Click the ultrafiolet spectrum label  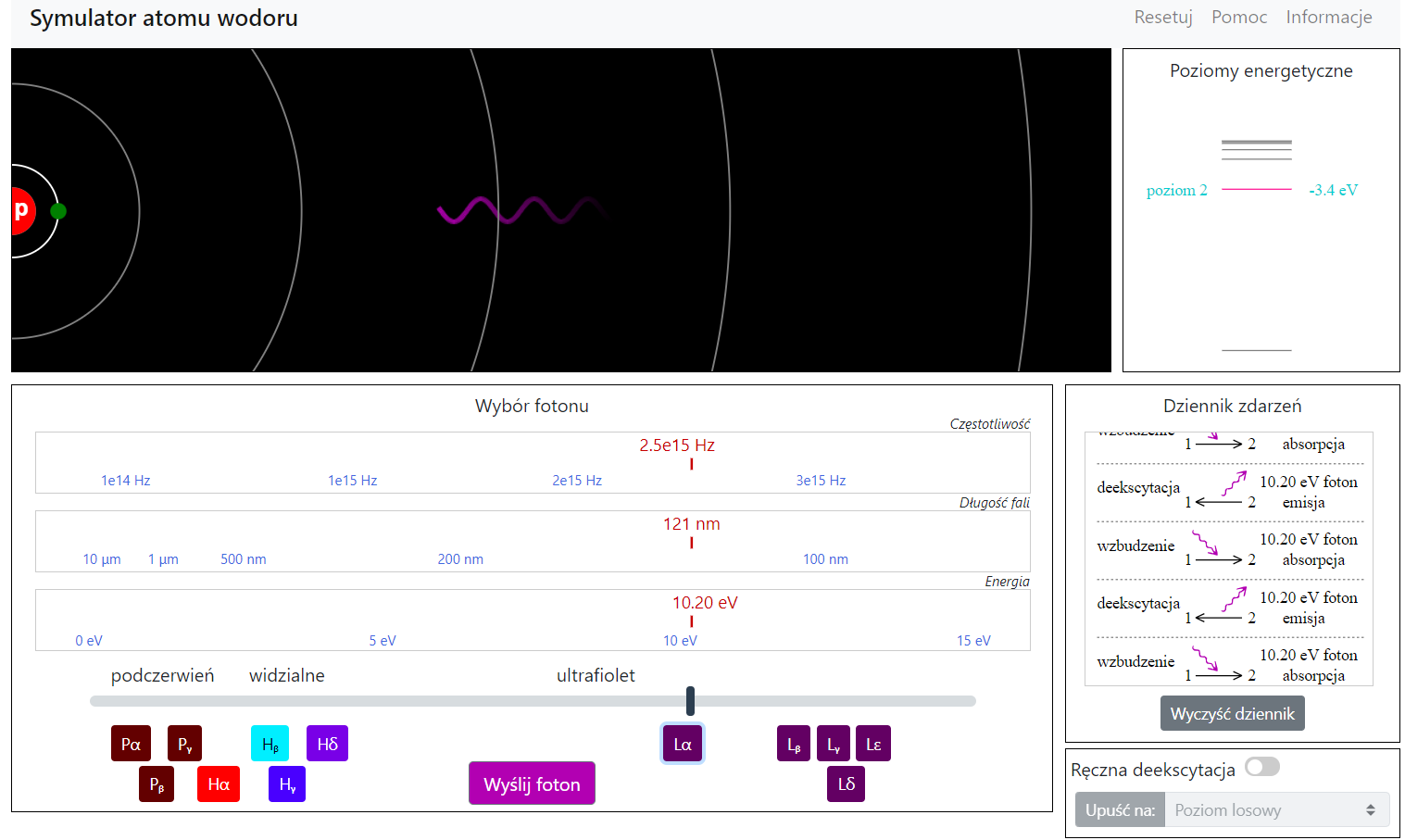click(x=596, y=675)
